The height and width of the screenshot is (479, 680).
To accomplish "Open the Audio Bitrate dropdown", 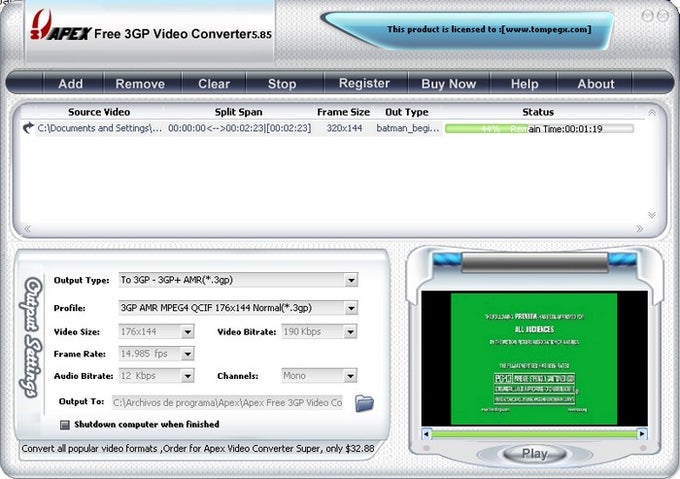I will coord(187,376).
